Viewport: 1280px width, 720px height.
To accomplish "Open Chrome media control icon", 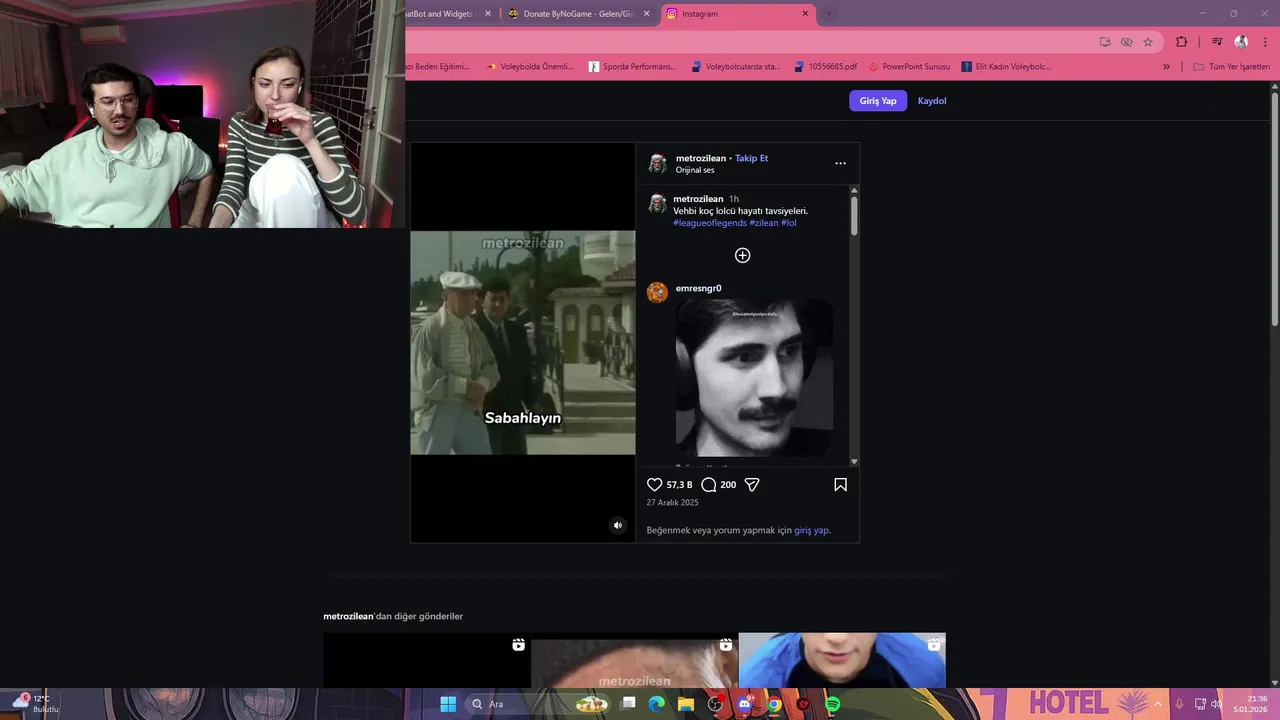I will pos(1217,42).
